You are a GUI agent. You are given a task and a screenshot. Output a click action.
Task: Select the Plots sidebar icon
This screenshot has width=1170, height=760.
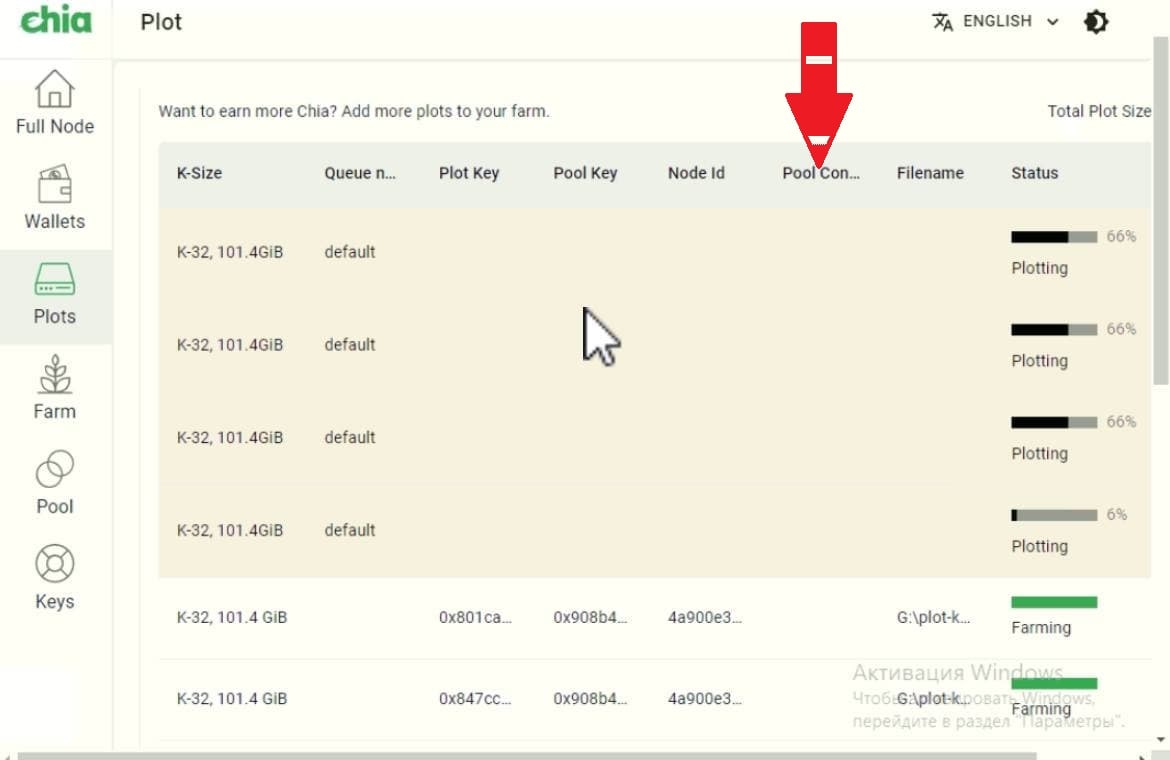[x=54, y=280]
